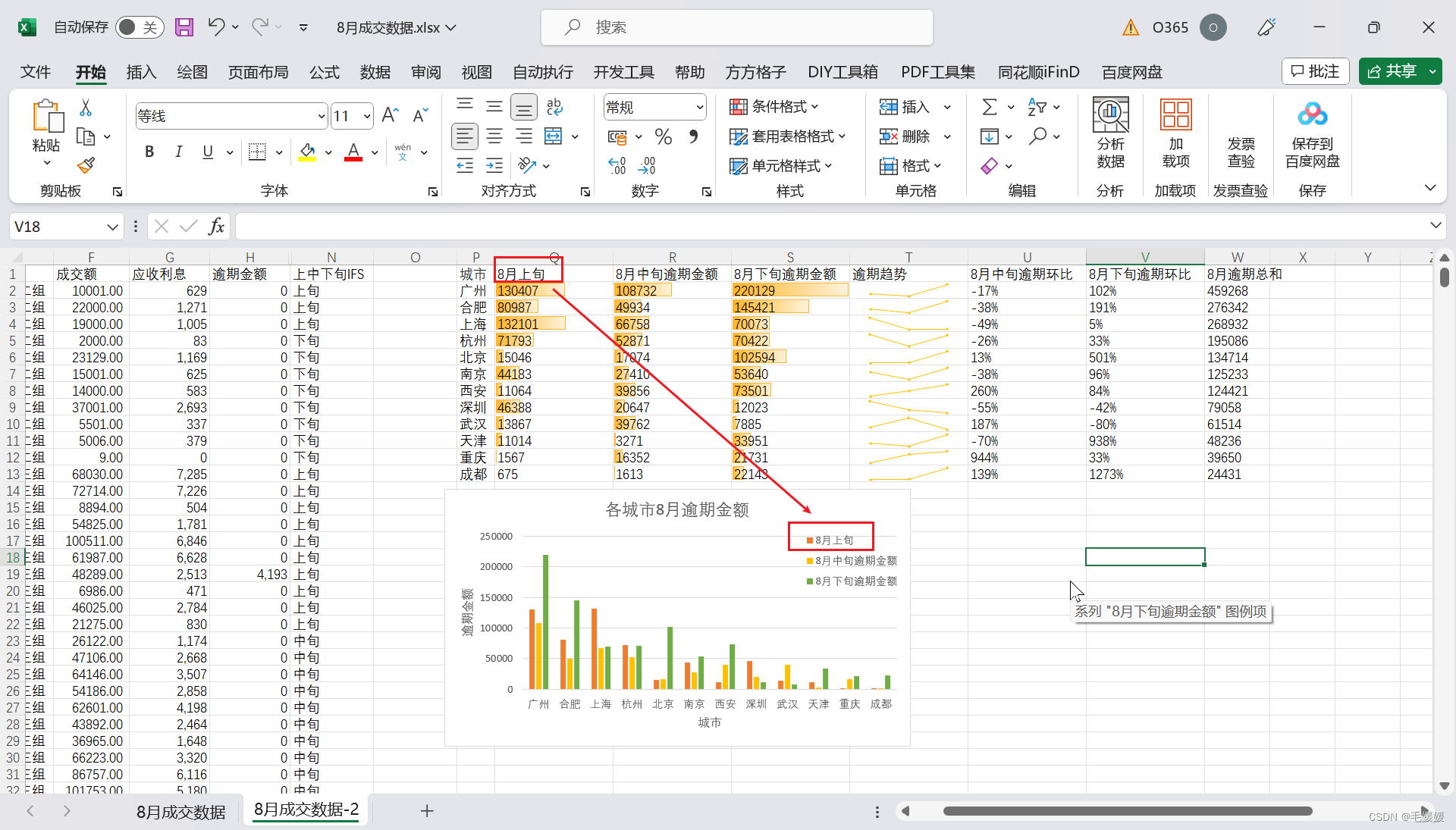Open number format dropdown
Screen dimensions: 1456x830
[x=699, y=108]
